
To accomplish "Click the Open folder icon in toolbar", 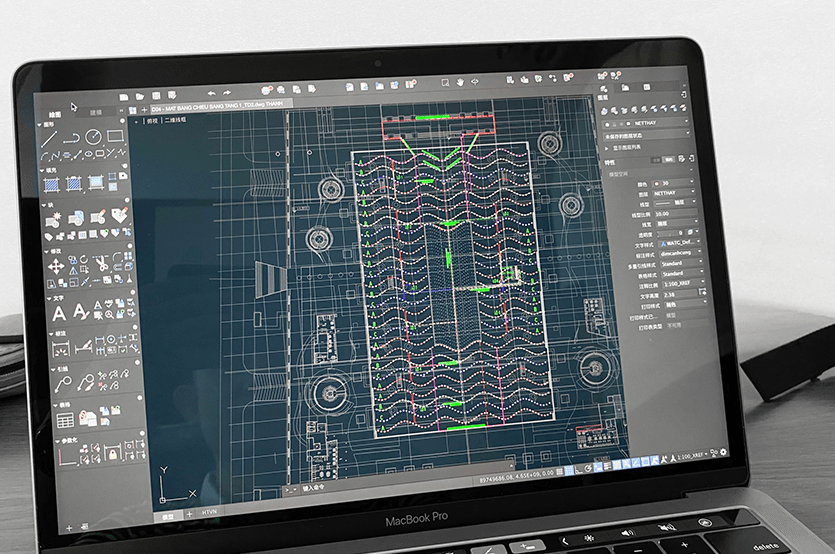I will [140, 96].
